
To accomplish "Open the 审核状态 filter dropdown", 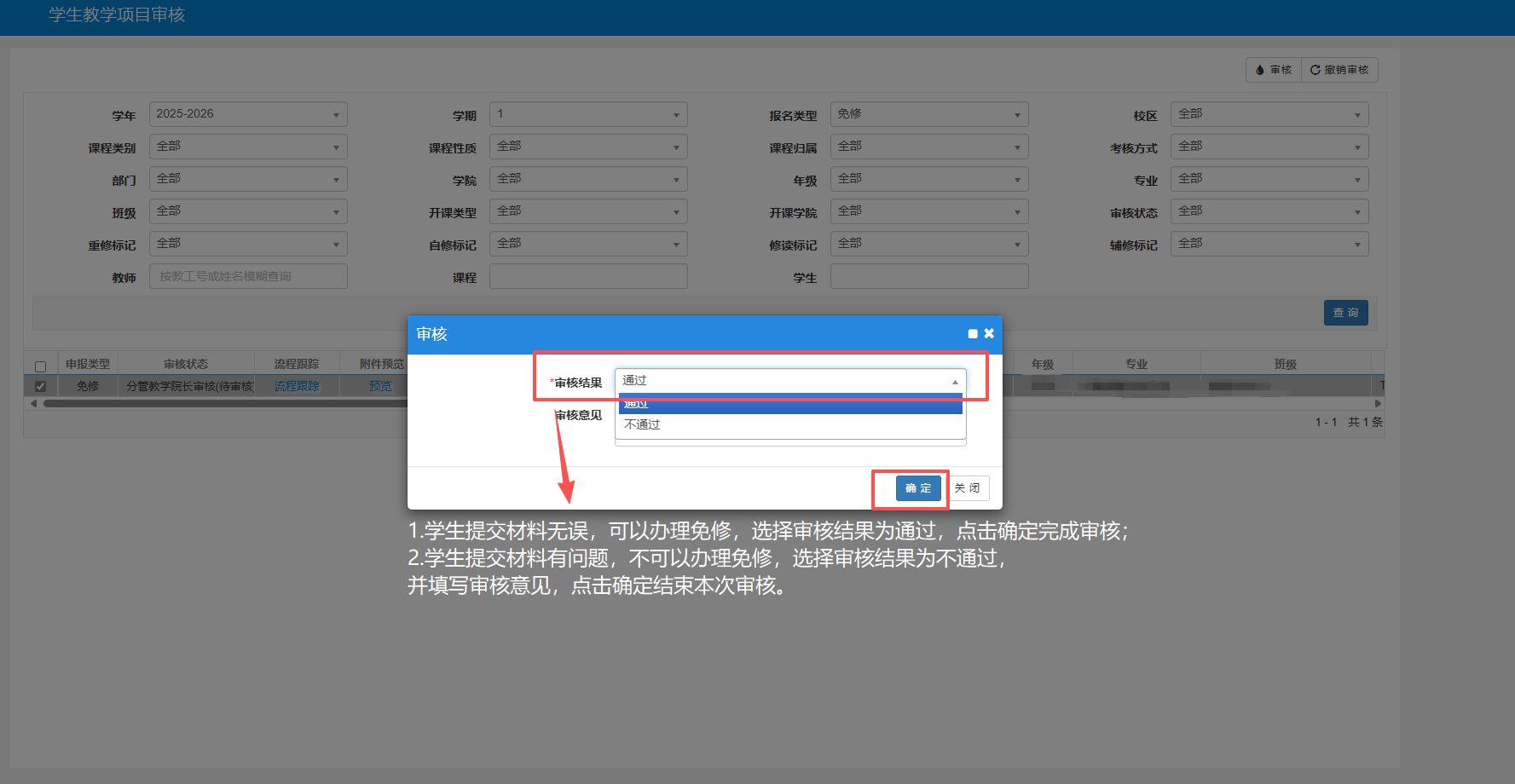I will tap(1269, 211).
